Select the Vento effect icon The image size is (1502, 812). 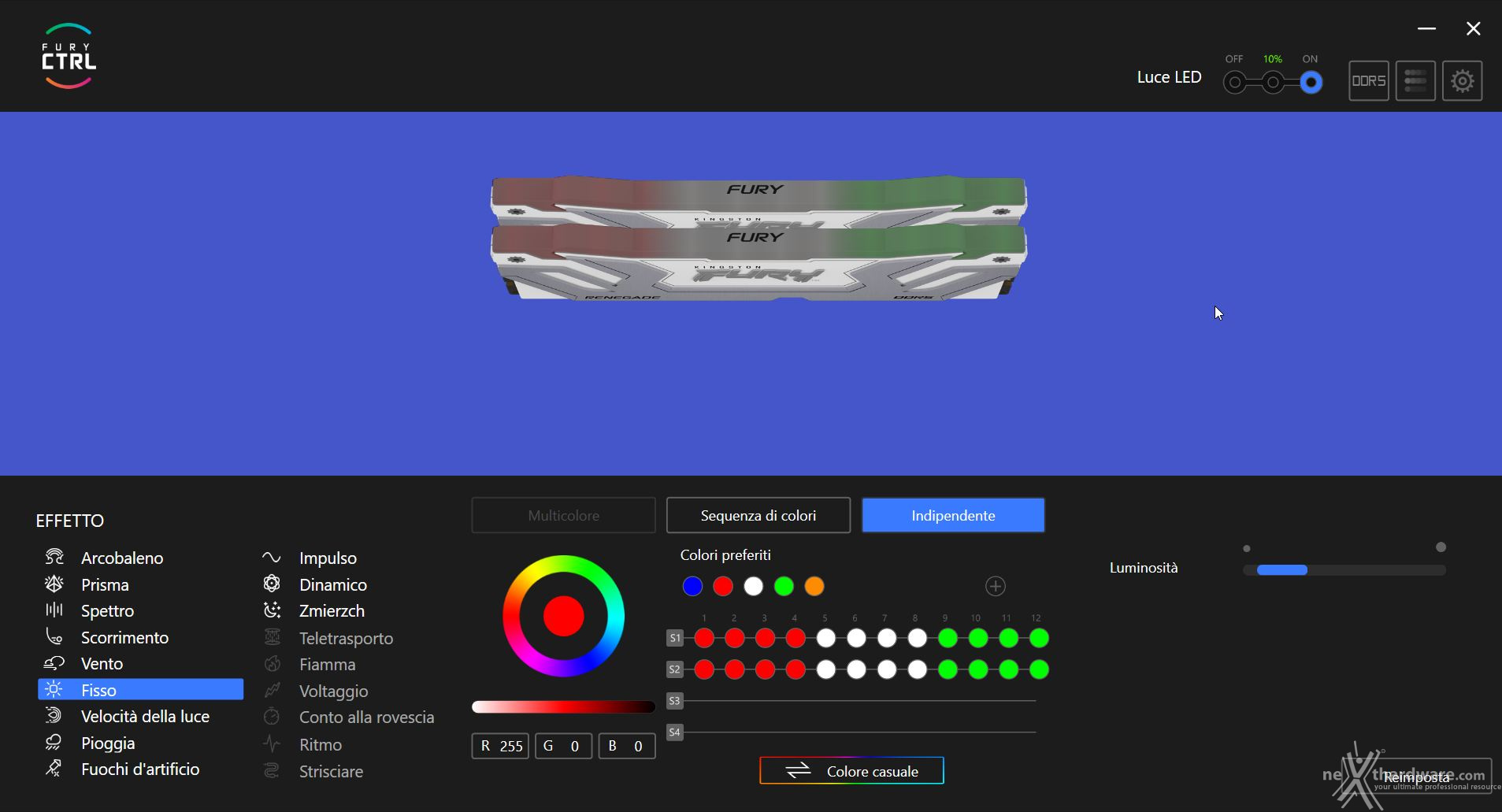click(x=54, y=663)
